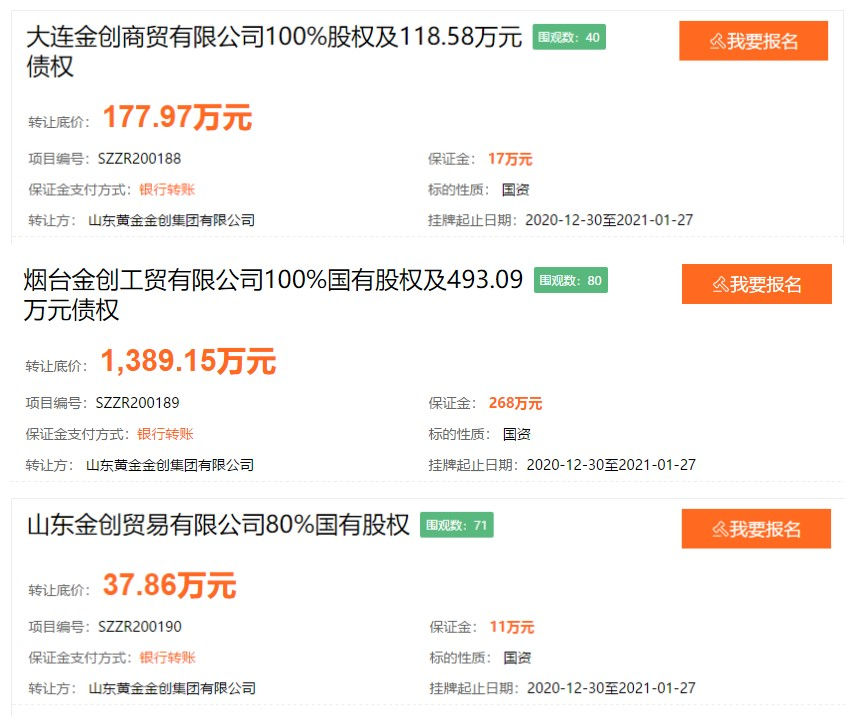The height and width of the screenshot is (727, 855).
Task: Click the 围观数: 40 badge
Action: [x=569, y=38]
